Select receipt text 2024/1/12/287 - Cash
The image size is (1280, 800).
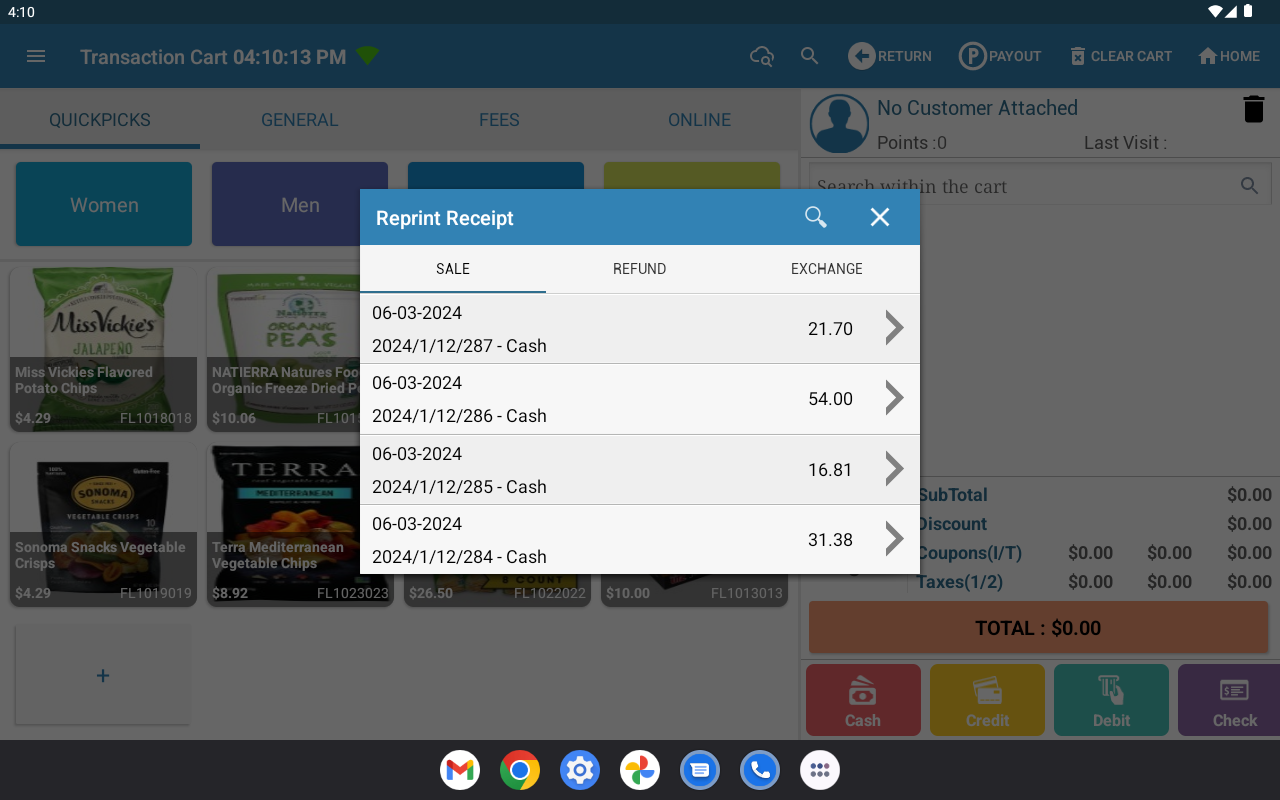(x=459, y=346)
